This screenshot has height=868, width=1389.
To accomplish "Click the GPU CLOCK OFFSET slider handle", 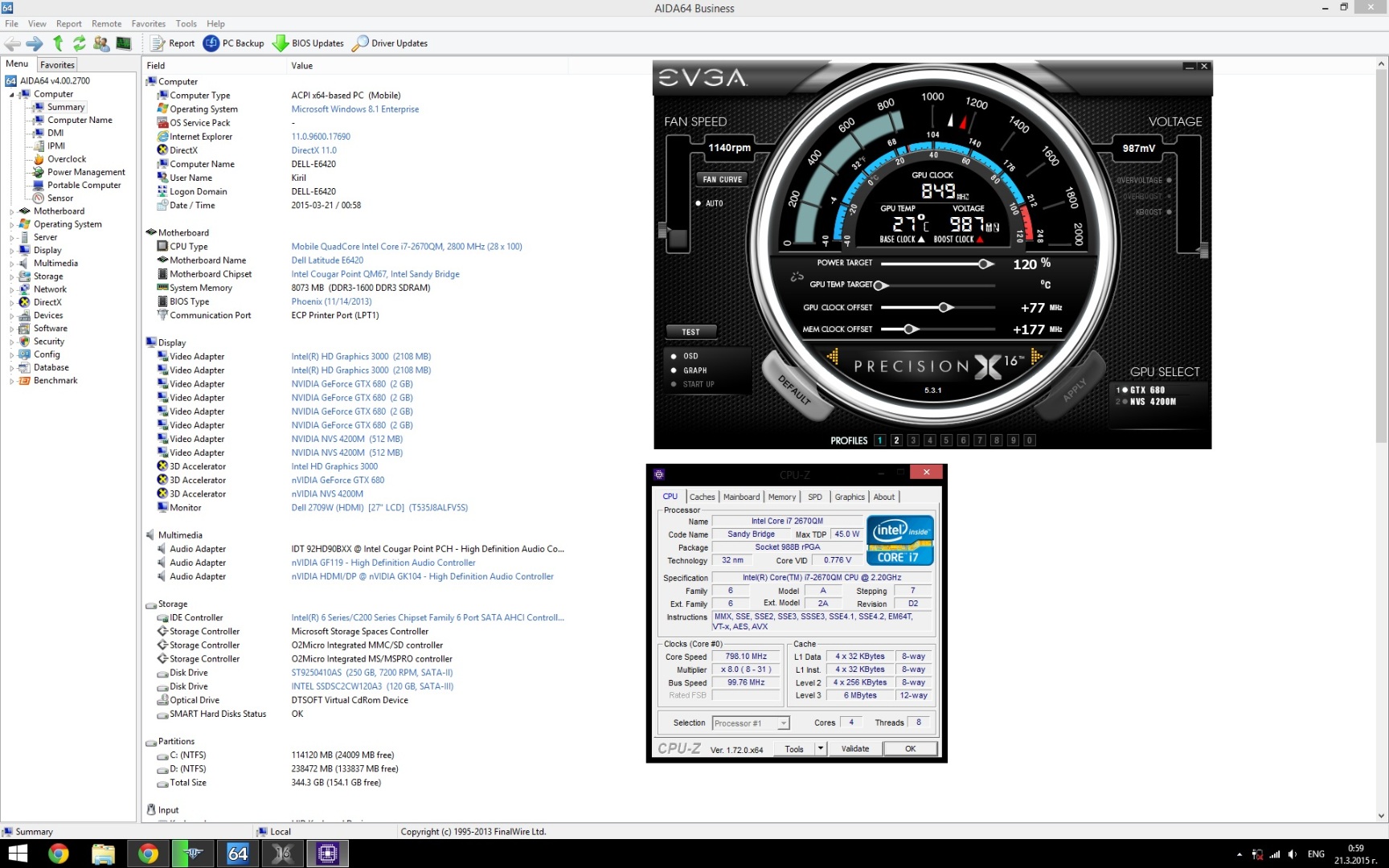I will (944, 307).
